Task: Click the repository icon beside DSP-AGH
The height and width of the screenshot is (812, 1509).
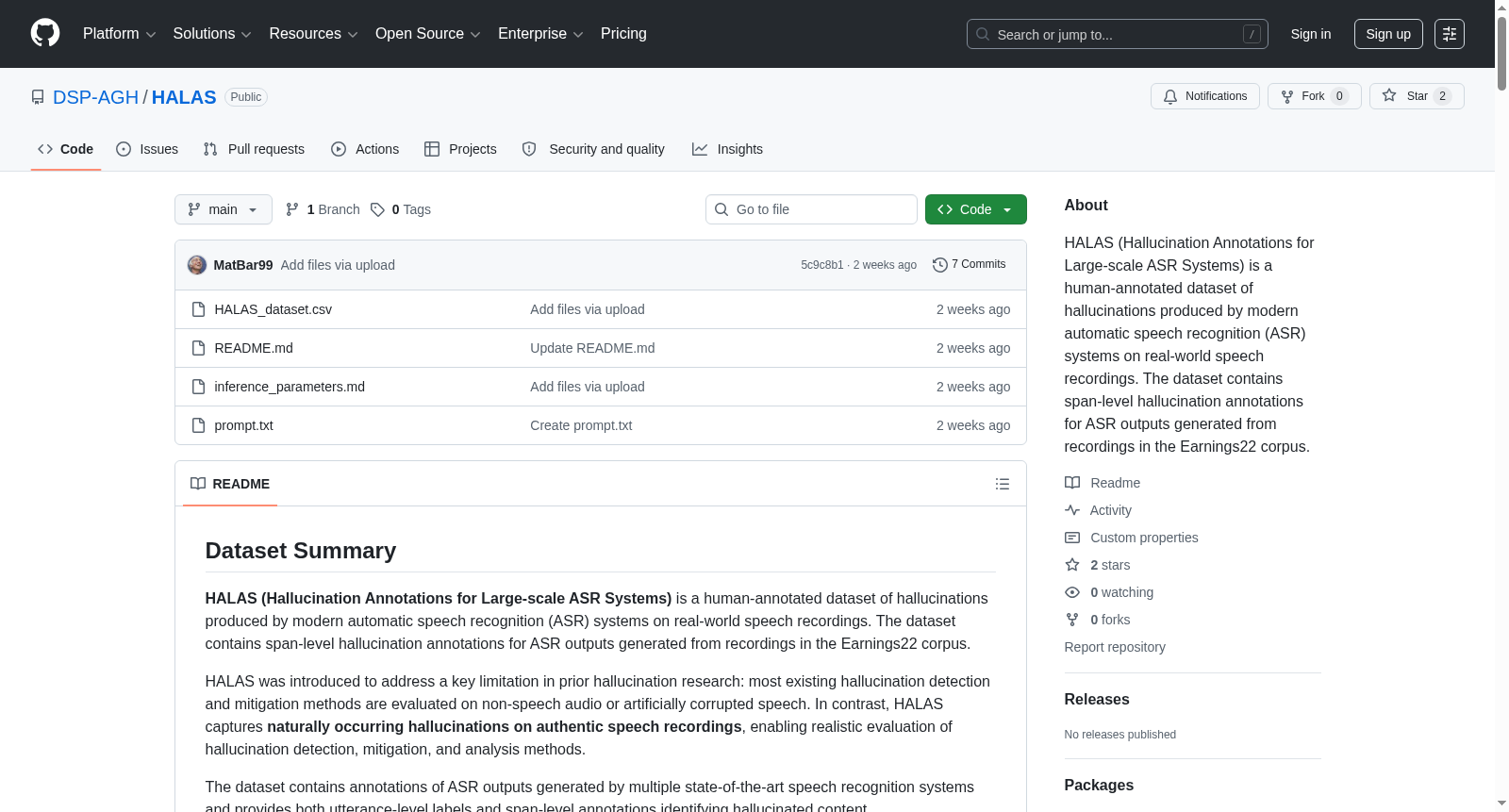Action: pos(38,97)
